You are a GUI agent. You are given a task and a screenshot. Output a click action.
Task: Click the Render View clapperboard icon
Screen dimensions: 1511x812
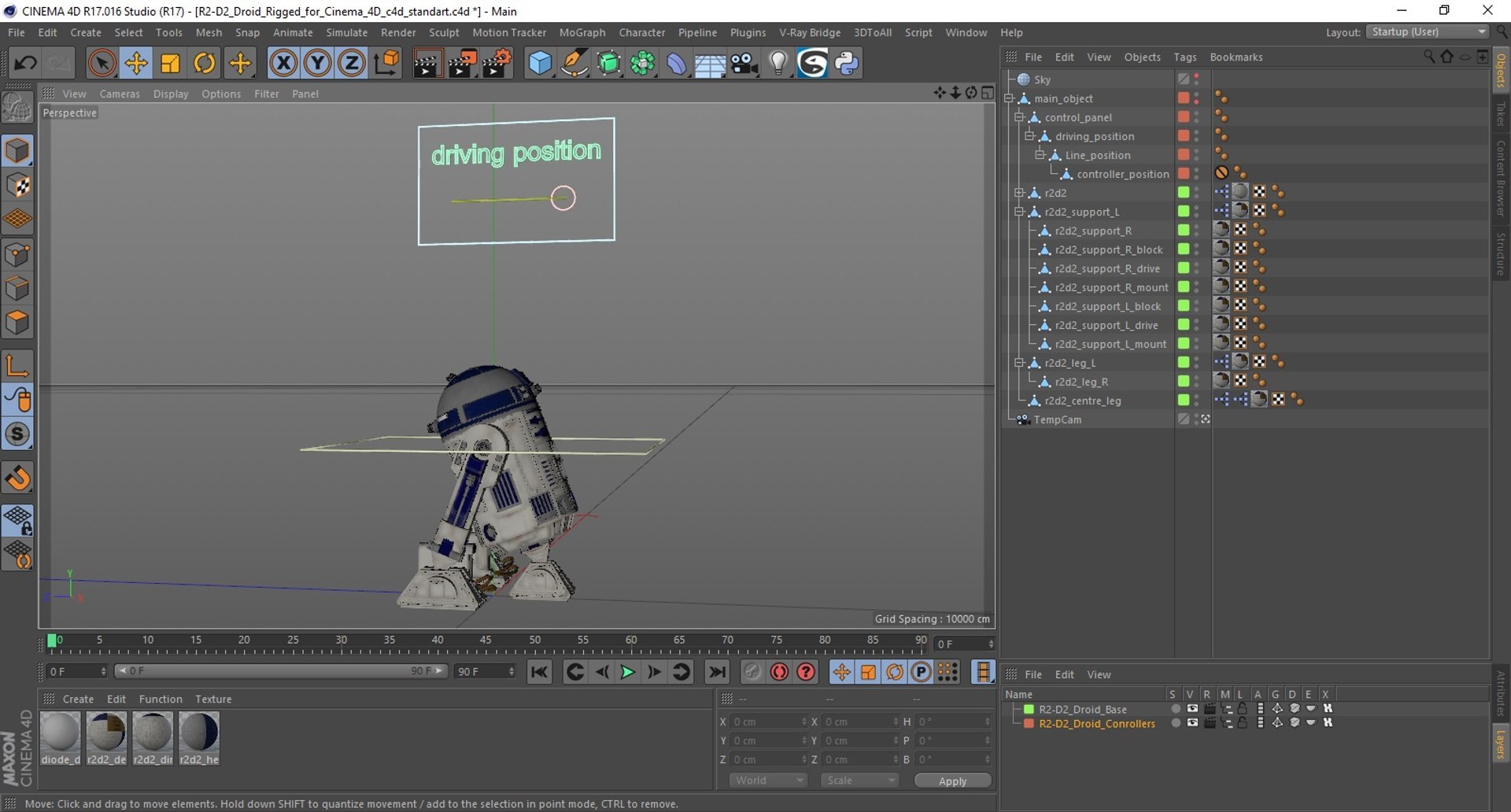[427, 63]
